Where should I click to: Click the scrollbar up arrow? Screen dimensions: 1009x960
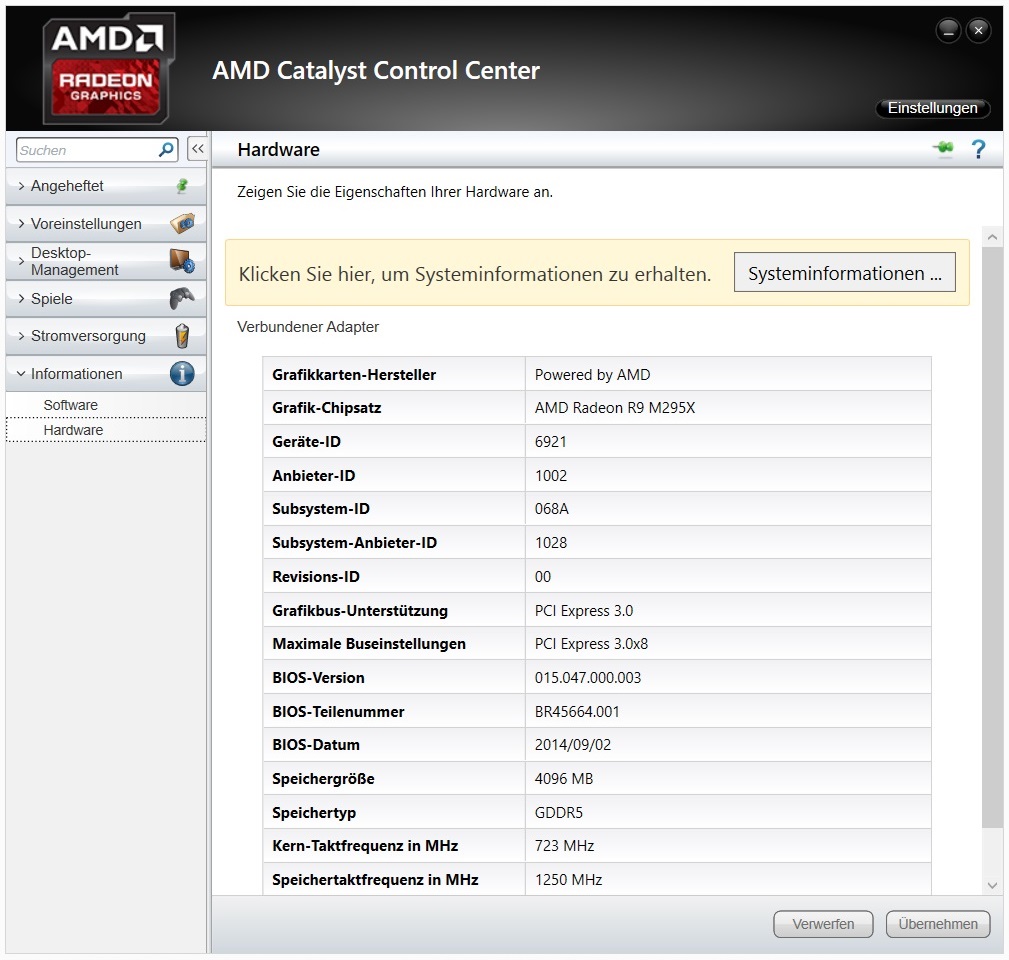(x=992, y=237)
